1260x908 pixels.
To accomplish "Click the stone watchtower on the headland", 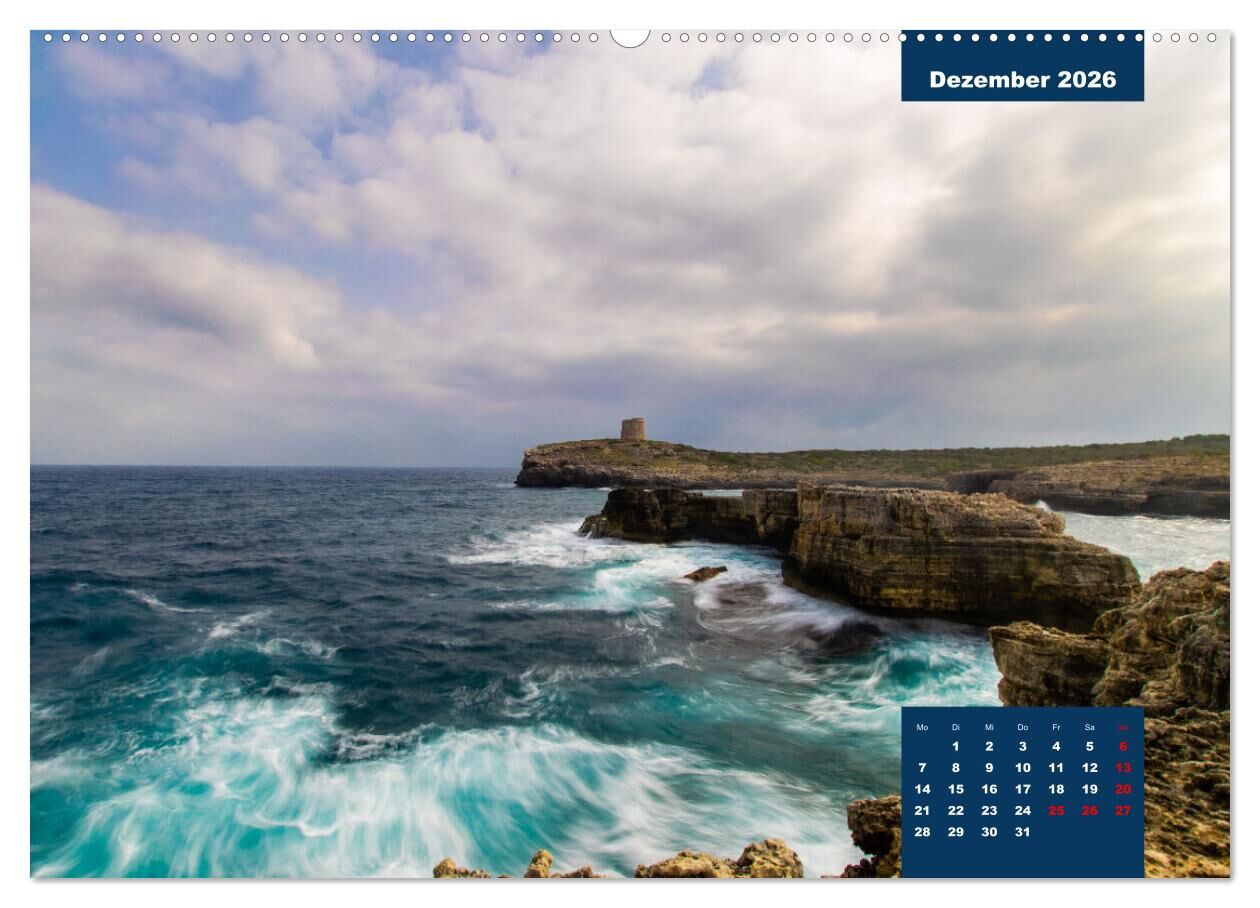I will click(633, 429).
